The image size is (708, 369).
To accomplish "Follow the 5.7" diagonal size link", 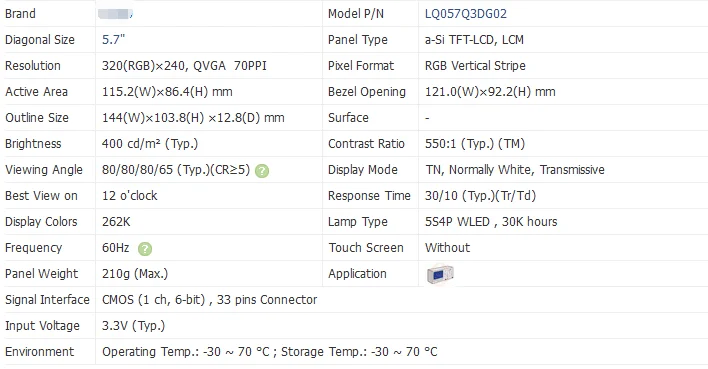I will pyautogui.click(x=113, y=40).
